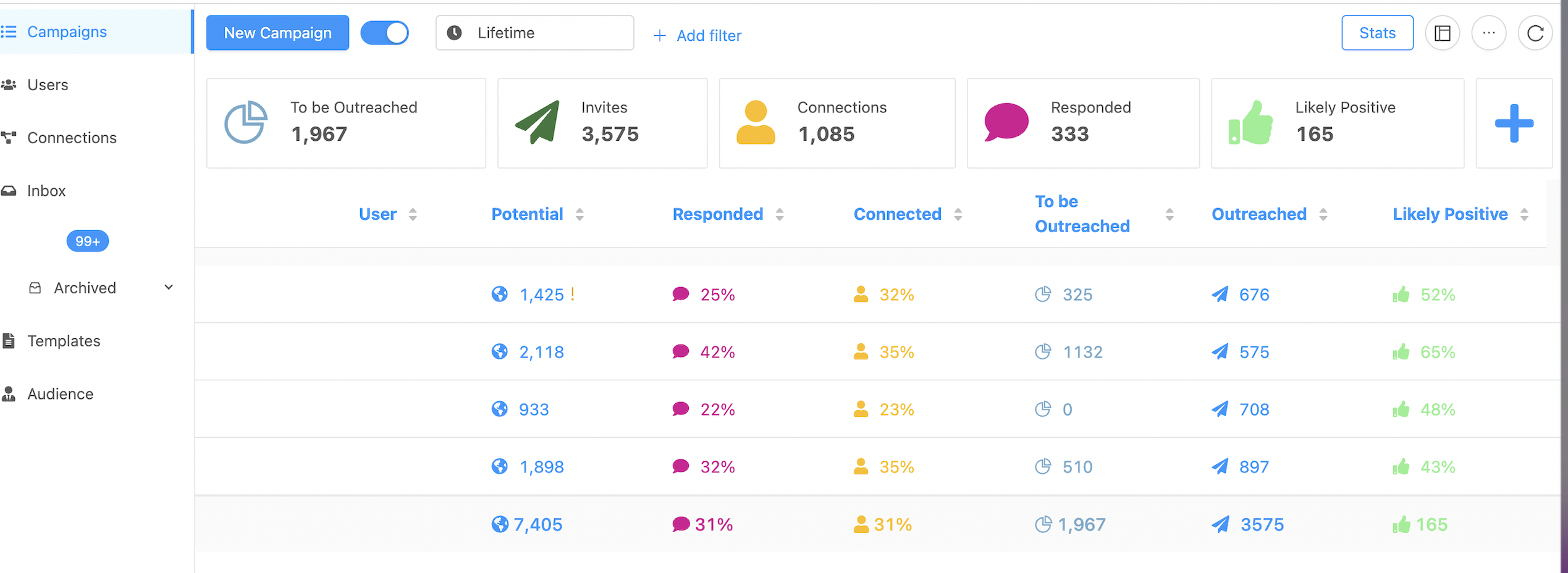This screenshot has width=1568, height=573.
Task: Click the Invites paper plane icon
Action: [x=537, y=122]
